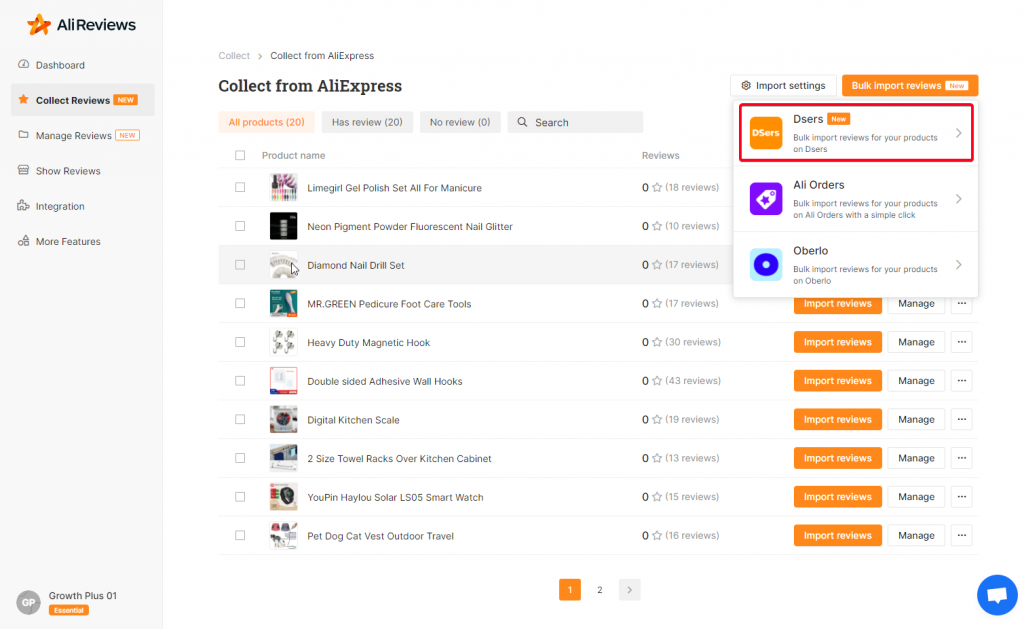The height and width of the screenshot is (629, 1024).
Task: Open more options for Heavy Duty Magnetic Hook
Action: (962, 342)
